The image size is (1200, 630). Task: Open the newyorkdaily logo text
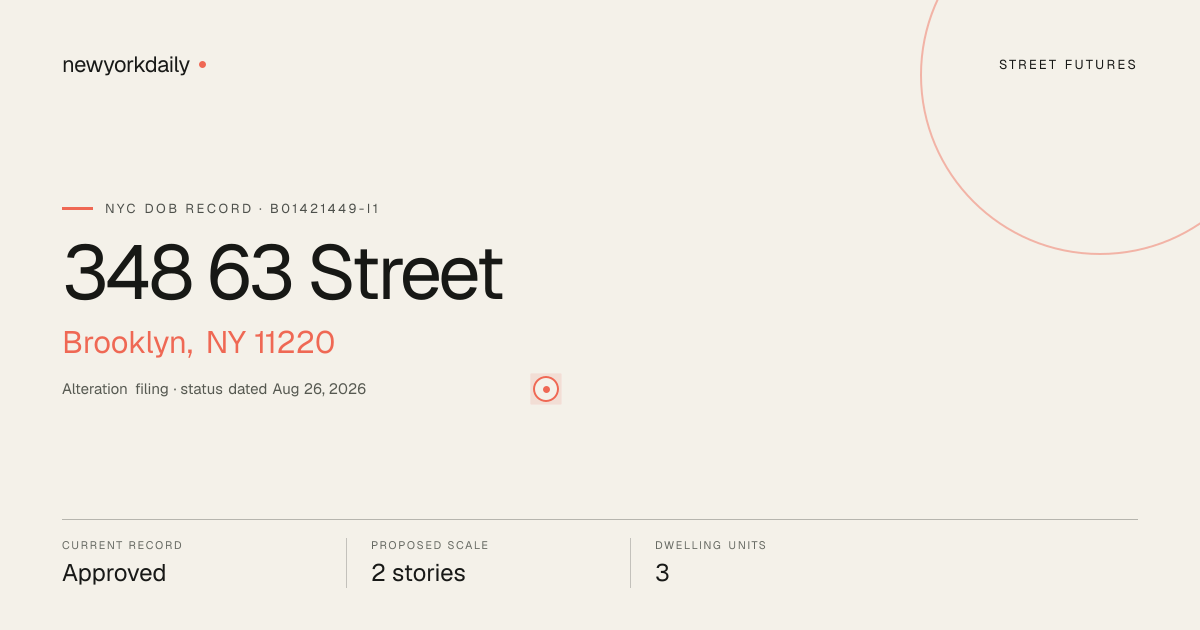(126, 65)
